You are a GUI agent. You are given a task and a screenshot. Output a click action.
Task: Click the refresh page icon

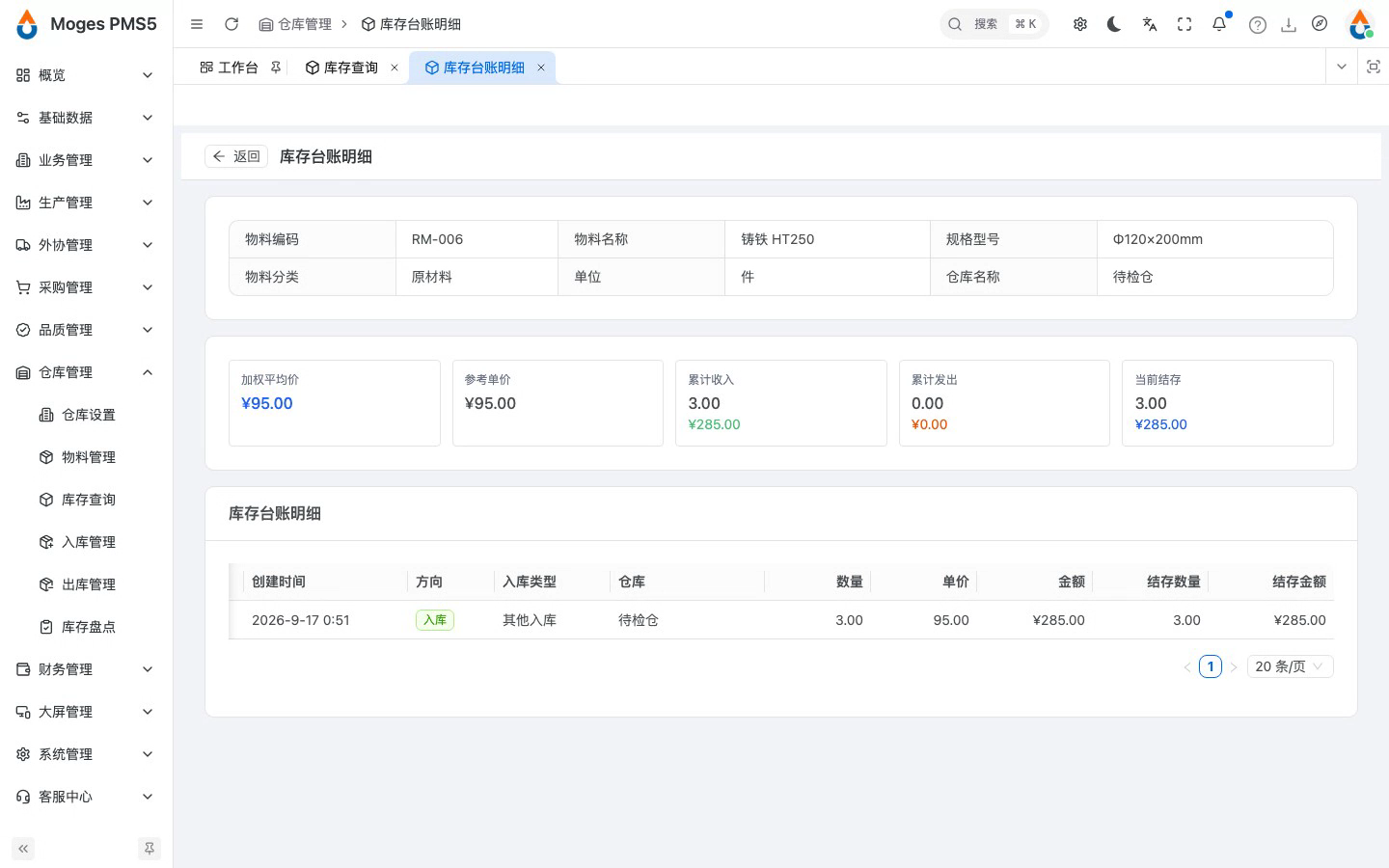[x=231, y=24]
